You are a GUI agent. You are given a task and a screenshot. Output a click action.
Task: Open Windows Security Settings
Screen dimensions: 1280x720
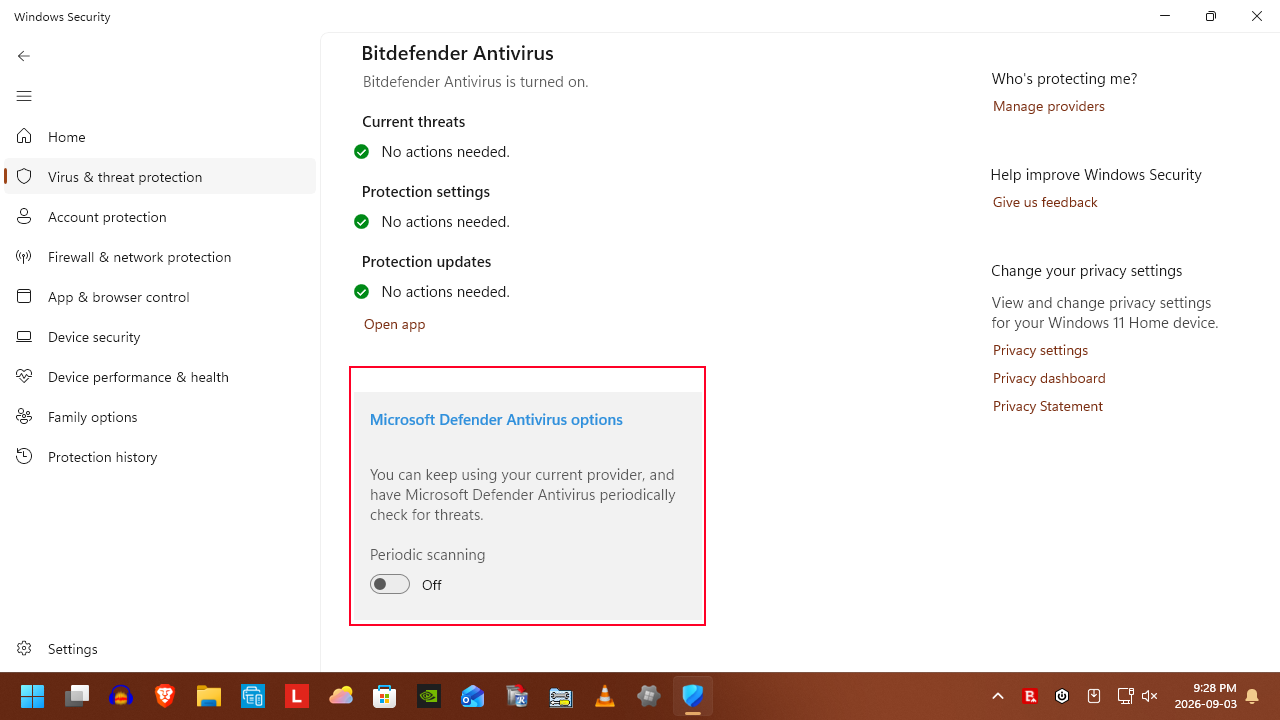tap(160, 648)
